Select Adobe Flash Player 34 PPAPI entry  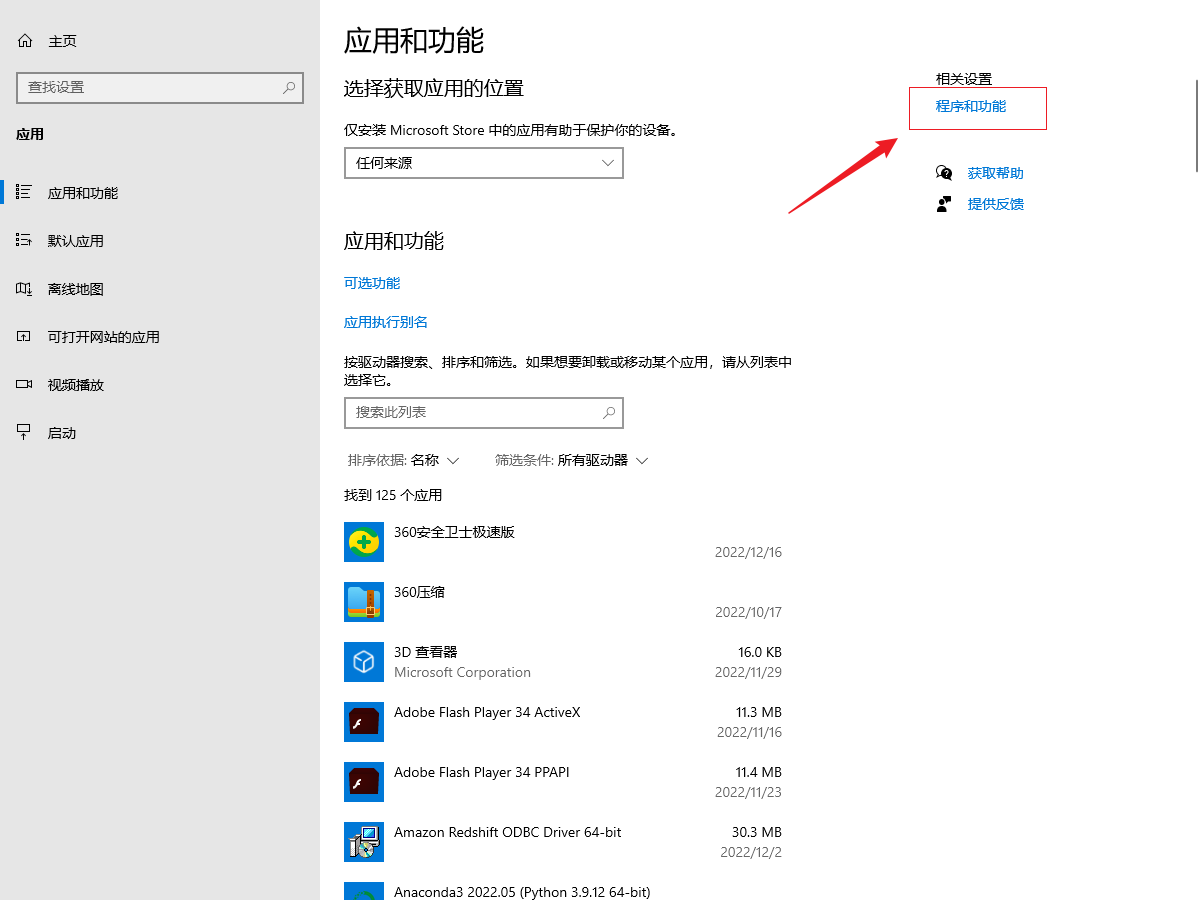click(x=482, y=772)
